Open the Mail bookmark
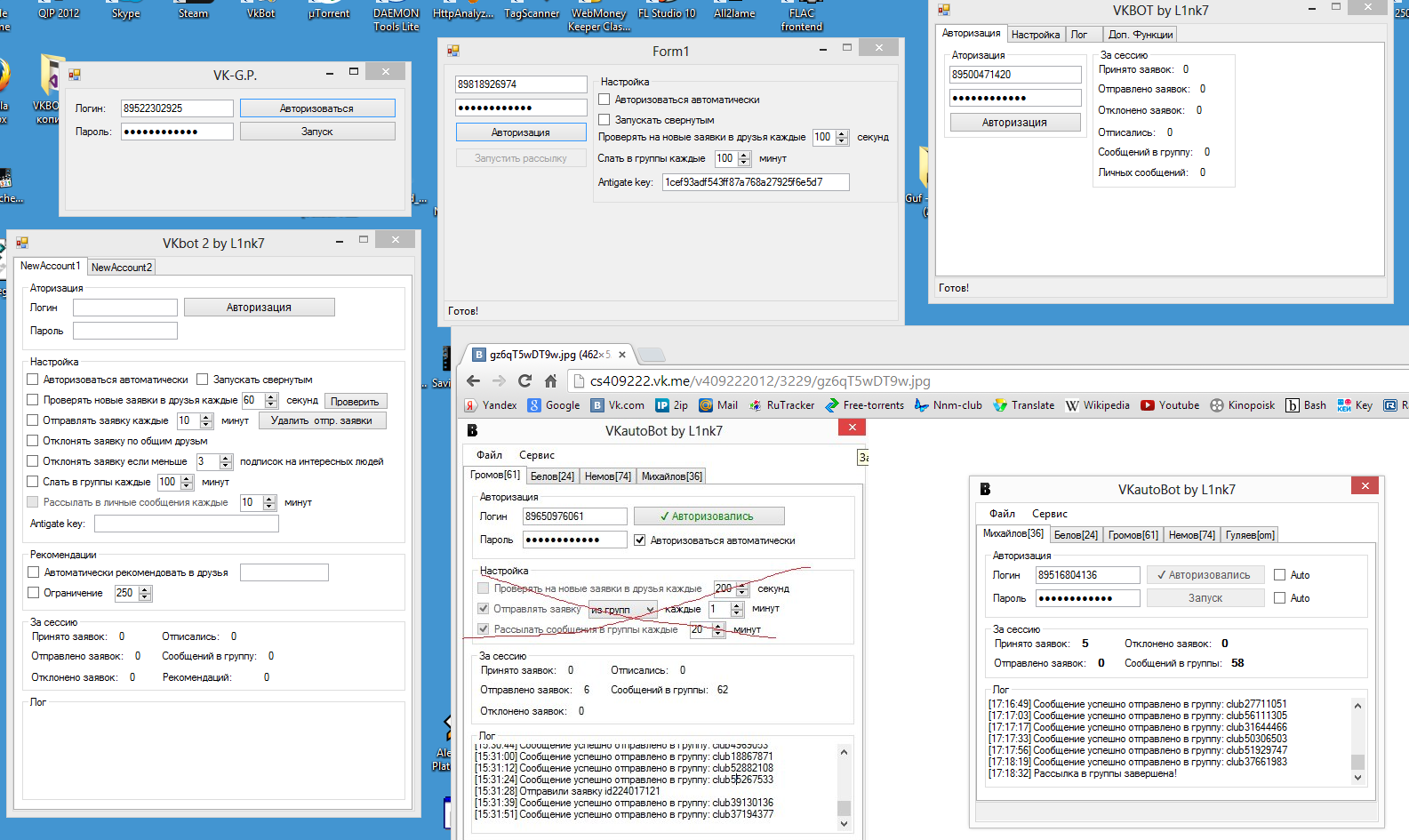 pyautogui.click(x=718, y=405)
